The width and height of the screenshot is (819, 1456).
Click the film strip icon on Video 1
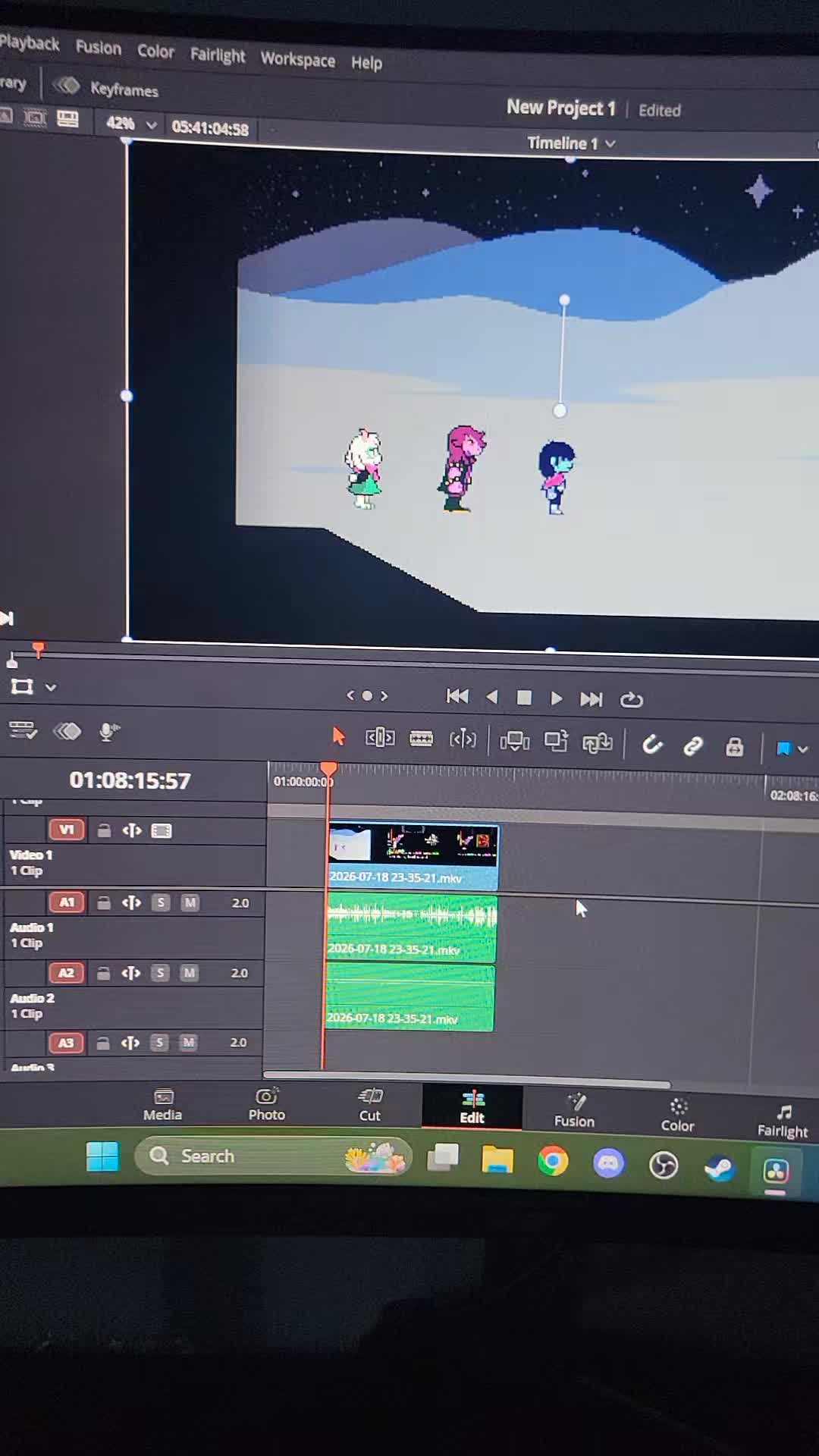pyautogui.click(x=162, y=831)
